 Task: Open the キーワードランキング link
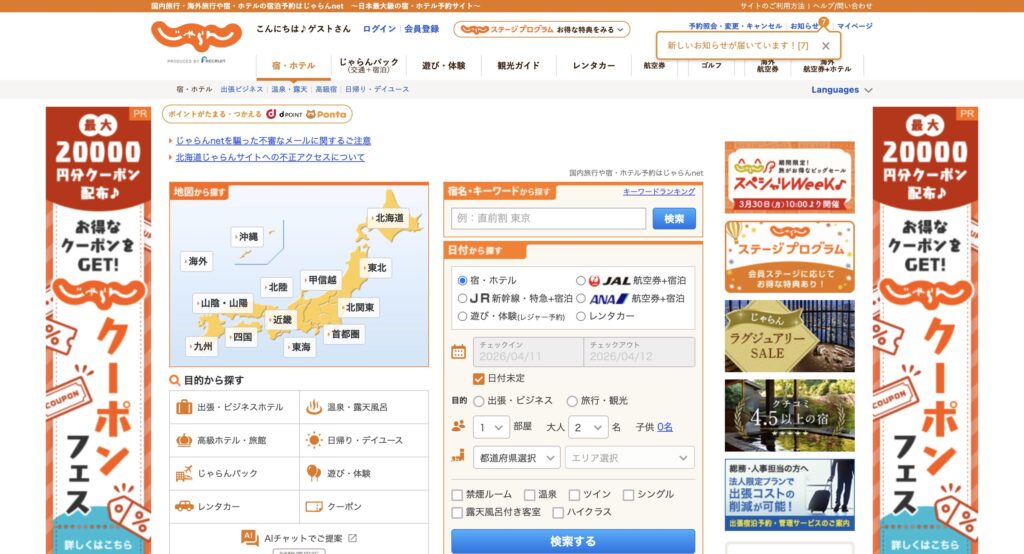tap(659, 191)
